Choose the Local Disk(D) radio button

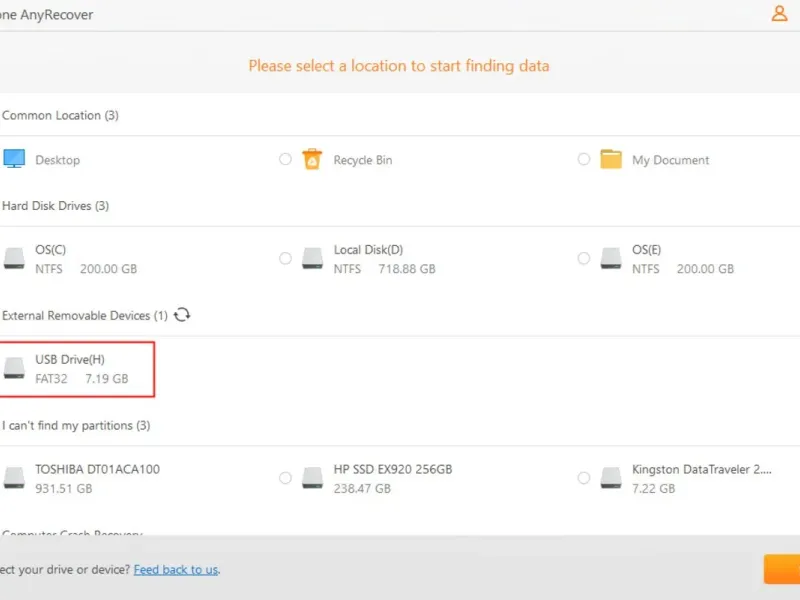[x=285, y=259]
